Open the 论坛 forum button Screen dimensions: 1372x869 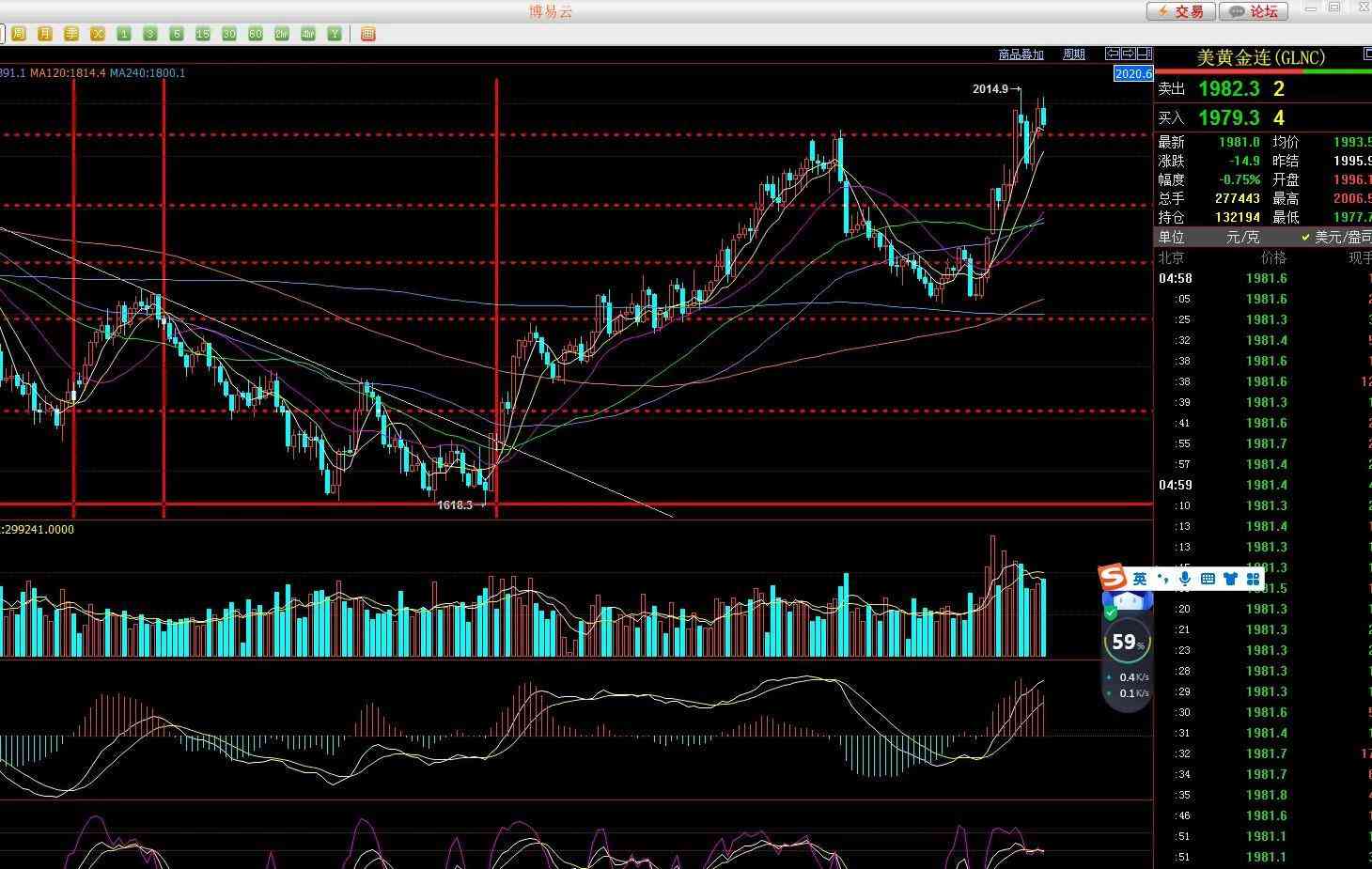tap(1254, 11)
